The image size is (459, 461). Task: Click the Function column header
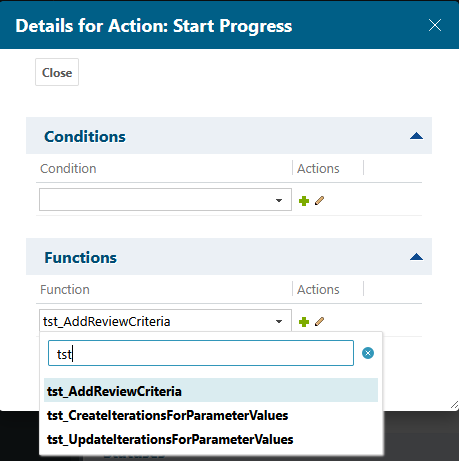65,290
